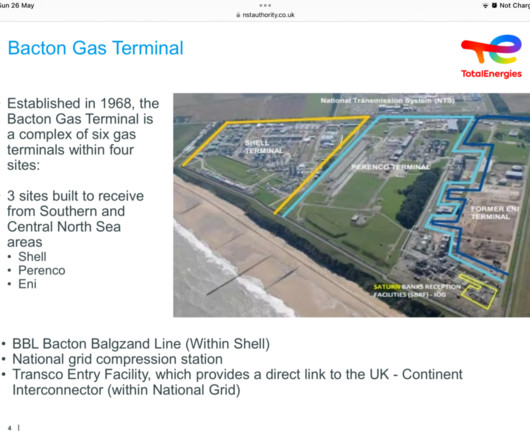530x442 pixels.
Task: Click the Bacton Gas Terminal heading
Action: [96, 48]
